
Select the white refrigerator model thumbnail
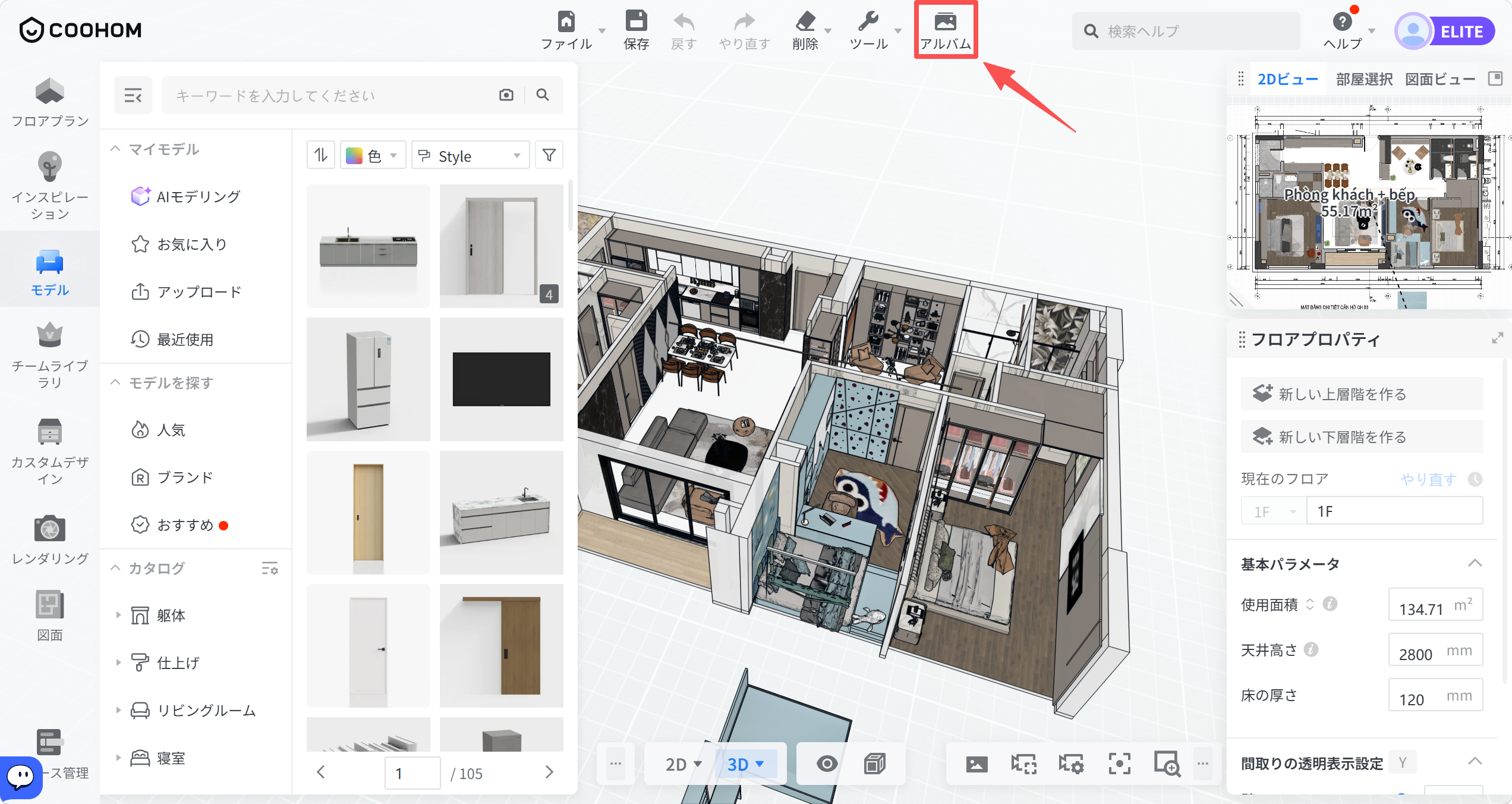tap(368, 379)
